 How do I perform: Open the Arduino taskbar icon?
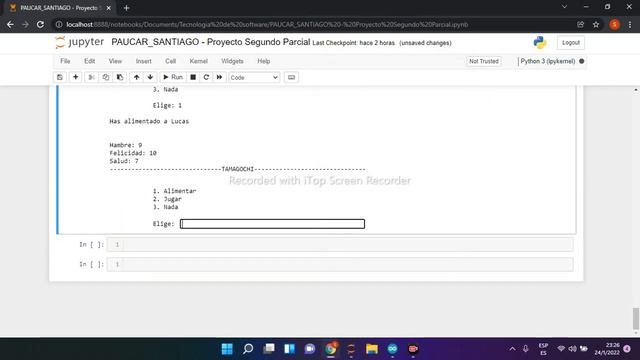393,349
